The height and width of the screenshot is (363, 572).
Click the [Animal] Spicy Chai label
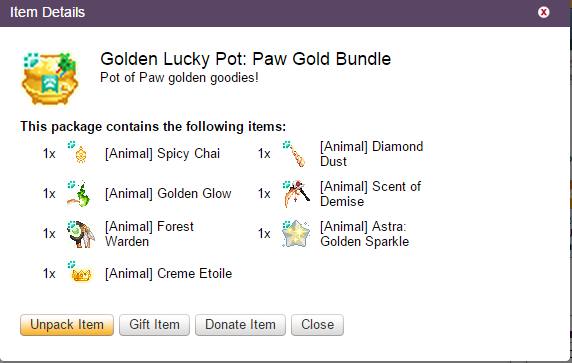(162, 154)
